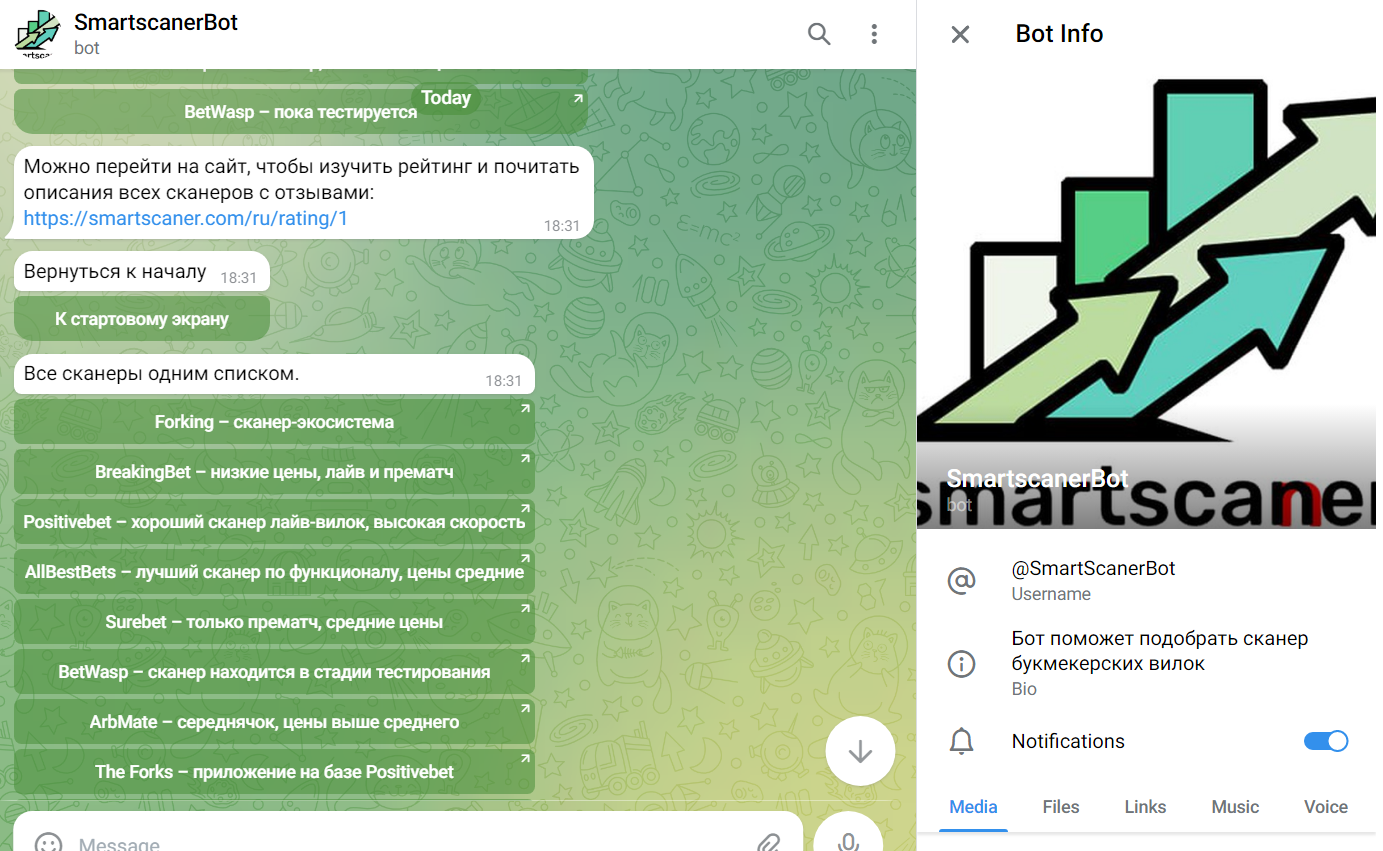Switch to the Voice tab
The width and height of the screenshot is (1383, 851).
[1326, 807]
